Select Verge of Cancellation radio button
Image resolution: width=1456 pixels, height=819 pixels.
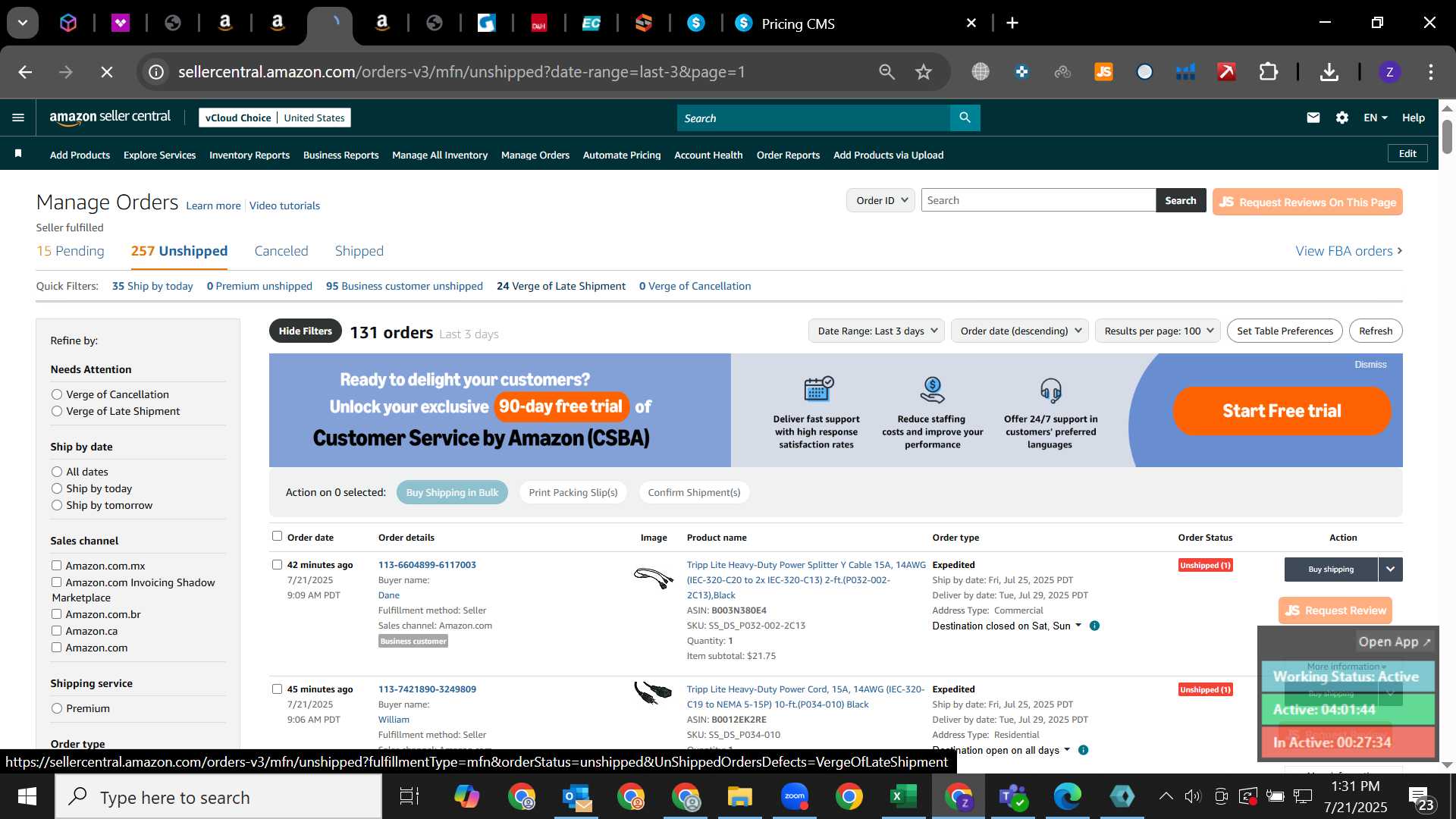[57, 394]
